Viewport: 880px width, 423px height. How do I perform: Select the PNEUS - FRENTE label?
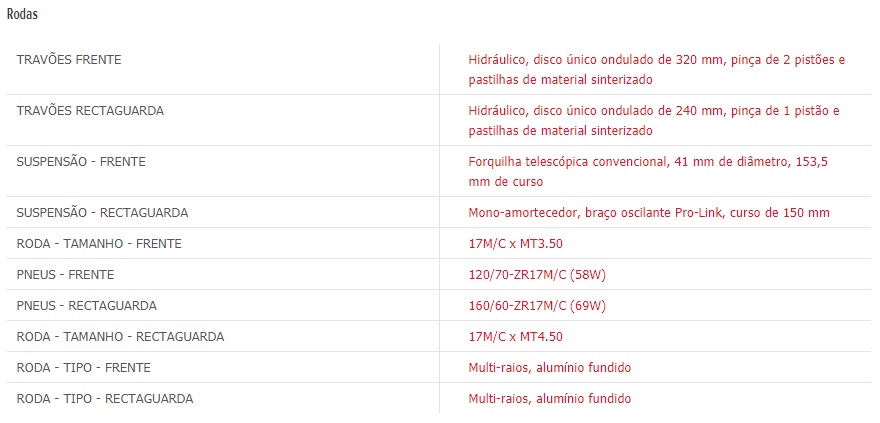(x=65, y=274)
